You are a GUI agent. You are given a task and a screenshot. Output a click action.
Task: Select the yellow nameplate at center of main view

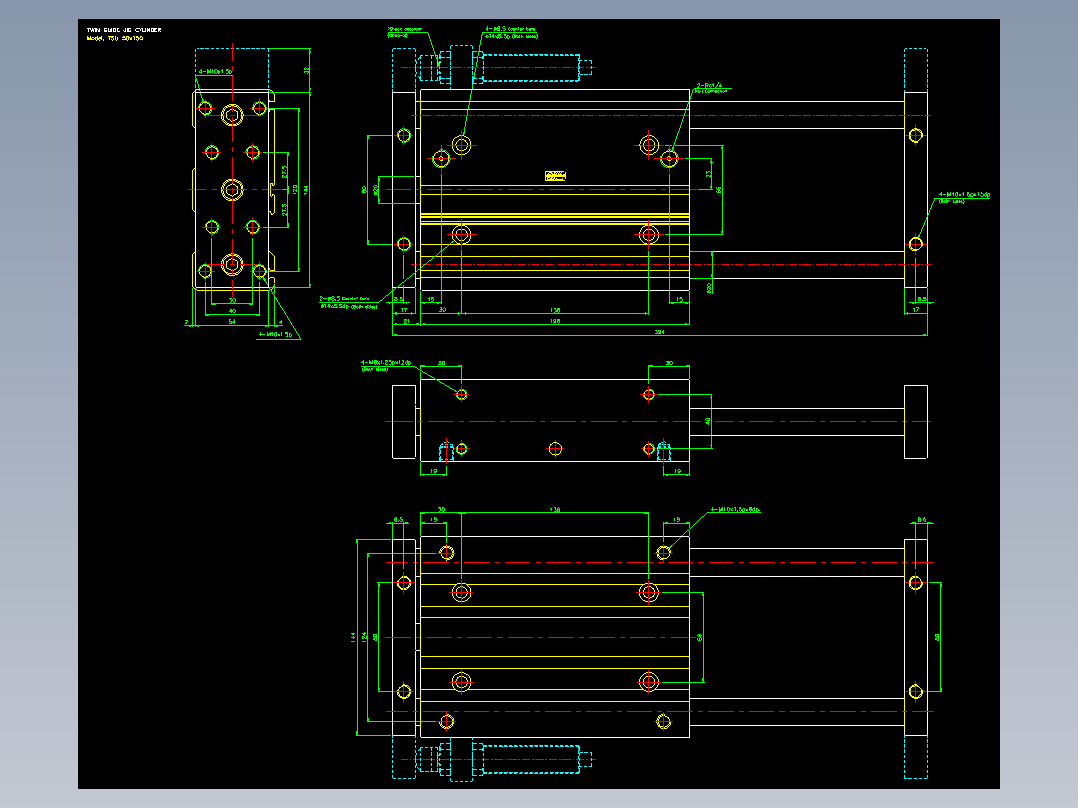pos(555,176)
